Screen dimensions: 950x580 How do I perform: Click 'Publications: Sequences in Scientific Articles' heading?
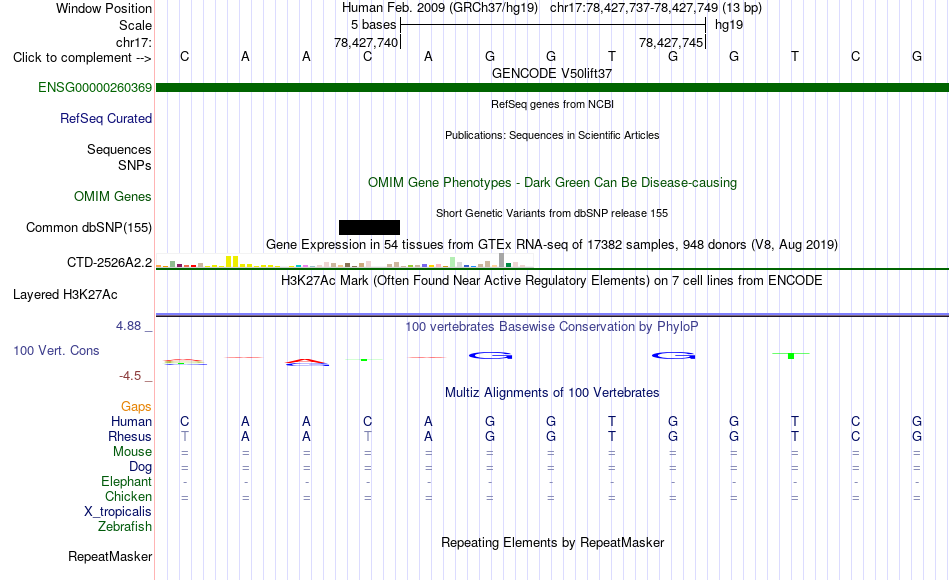coord(552,135)
